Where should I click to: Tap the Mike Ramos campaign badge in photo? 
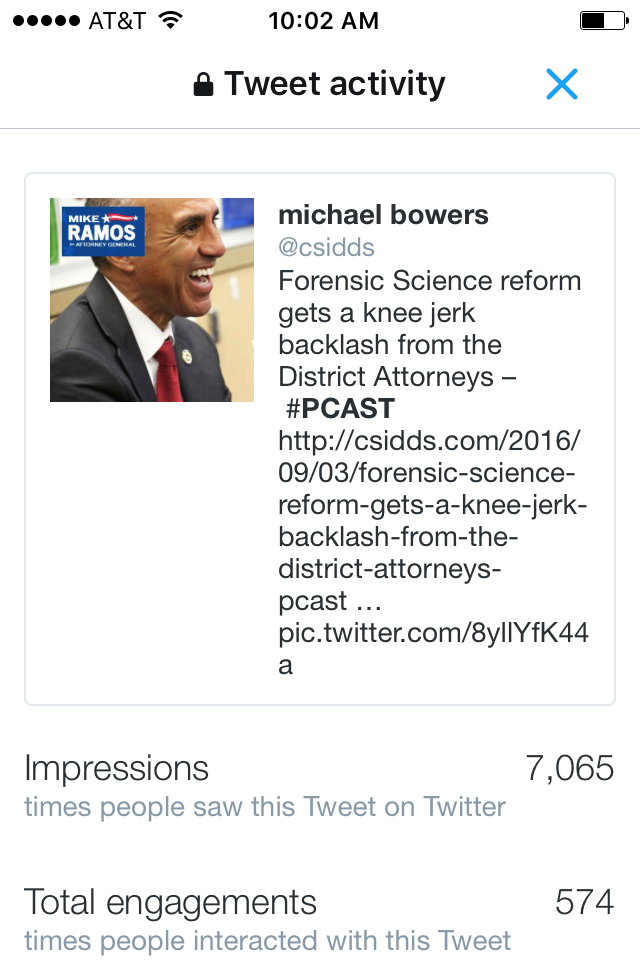(x=103, y=231)
